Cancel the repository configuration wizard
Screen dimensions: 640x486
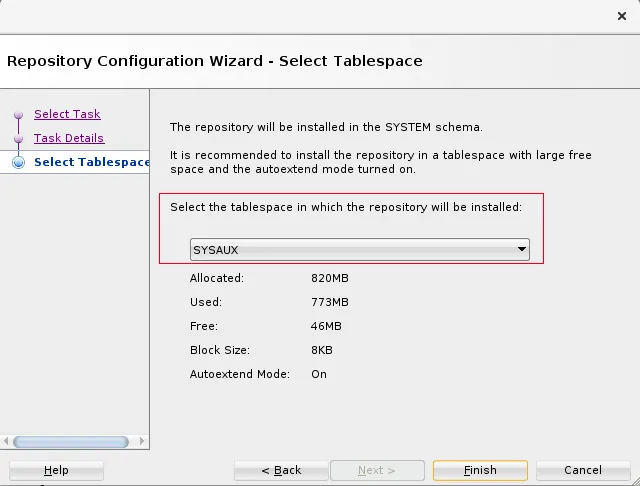582,470
